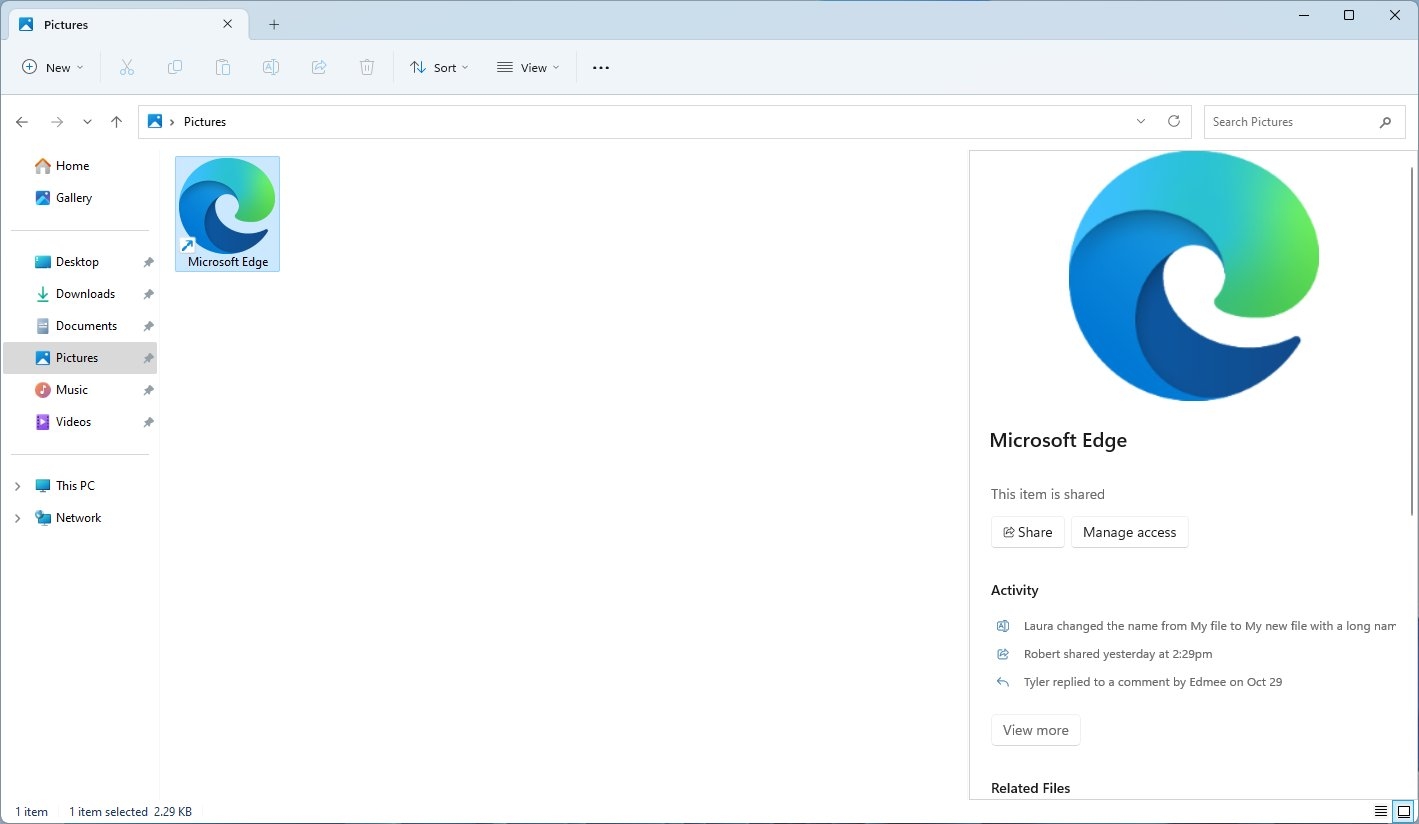Open Downloads in navigation pane
Viewport: 1419px width, 824px height.
[75, 294]
